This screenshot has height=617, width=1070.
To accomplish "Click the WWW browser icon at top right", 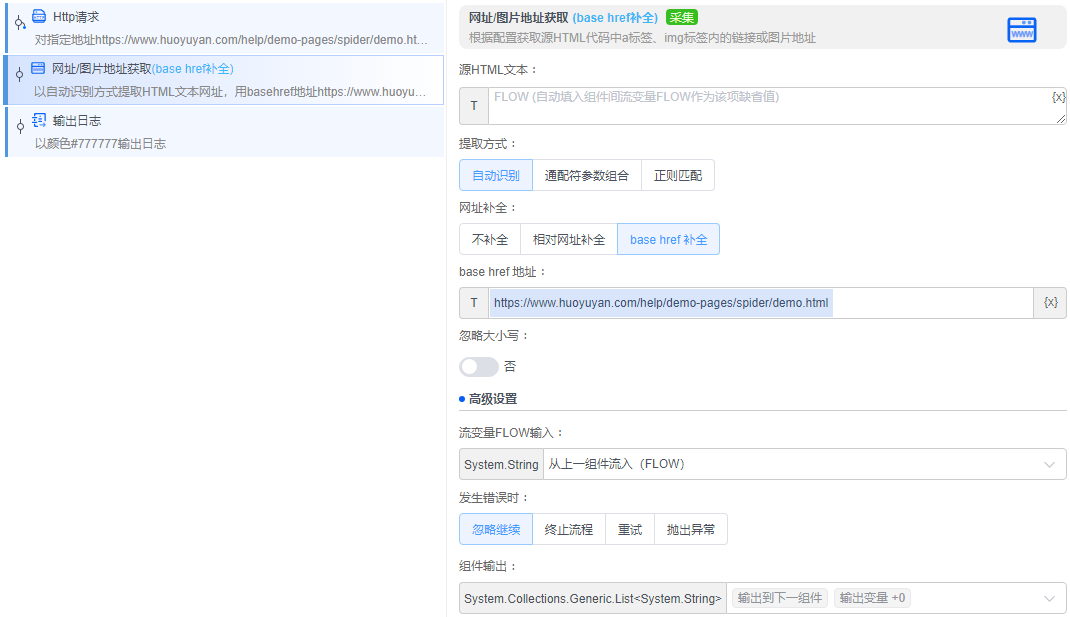I will (1021, 29).
